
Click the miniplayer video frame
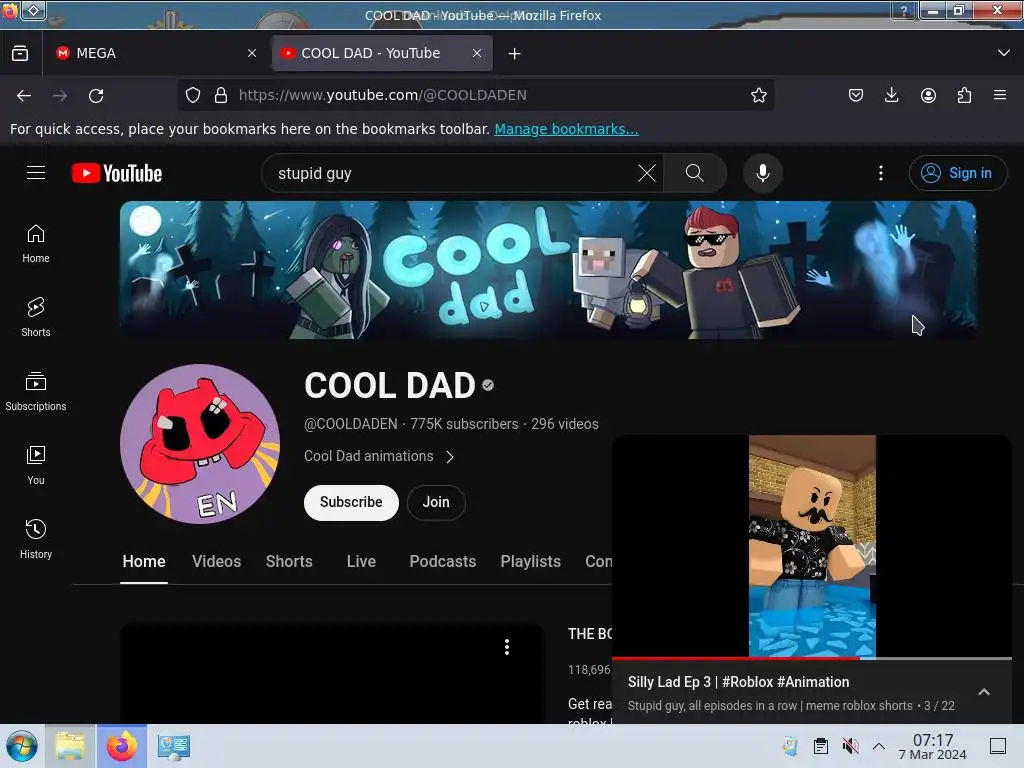[x=812, y=546]
